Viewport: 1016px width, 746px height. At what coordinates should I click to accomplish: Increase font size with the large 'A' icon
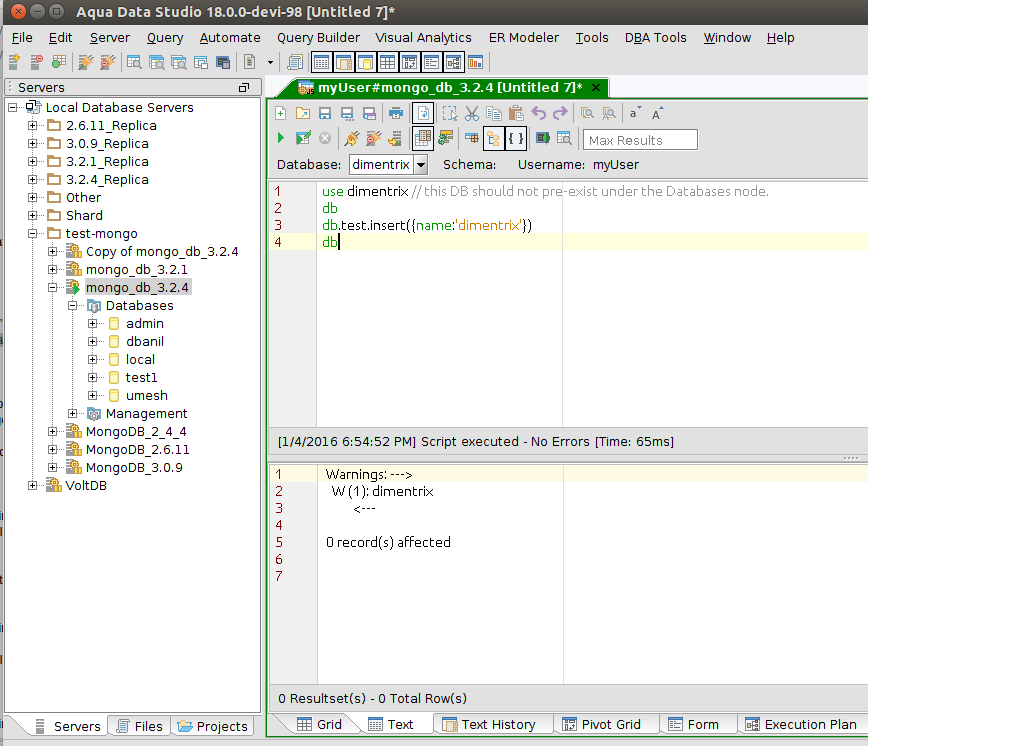coord(657,113)
